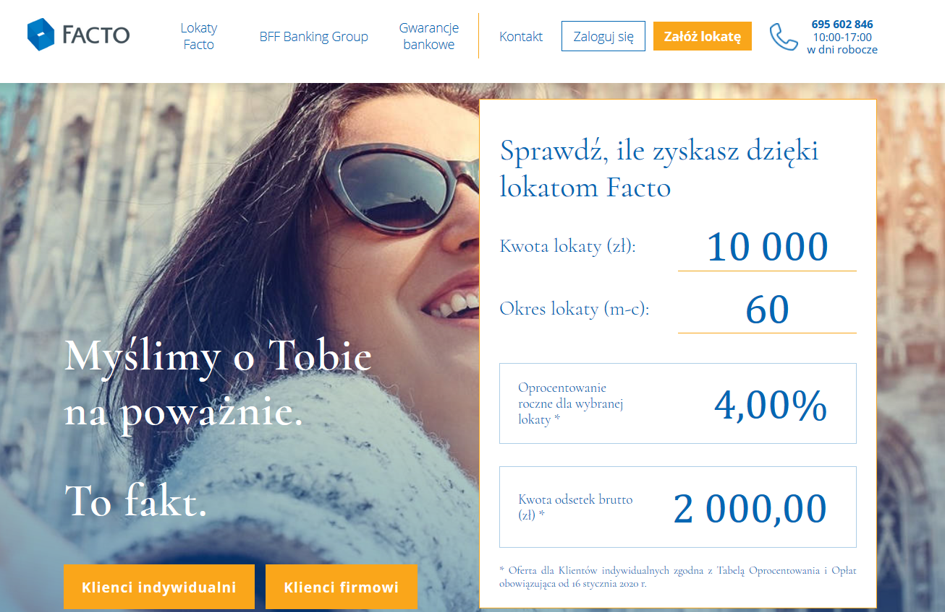945x612 pixels.
Task: Click the Zaloguj się button
Action: click(603, 36)
